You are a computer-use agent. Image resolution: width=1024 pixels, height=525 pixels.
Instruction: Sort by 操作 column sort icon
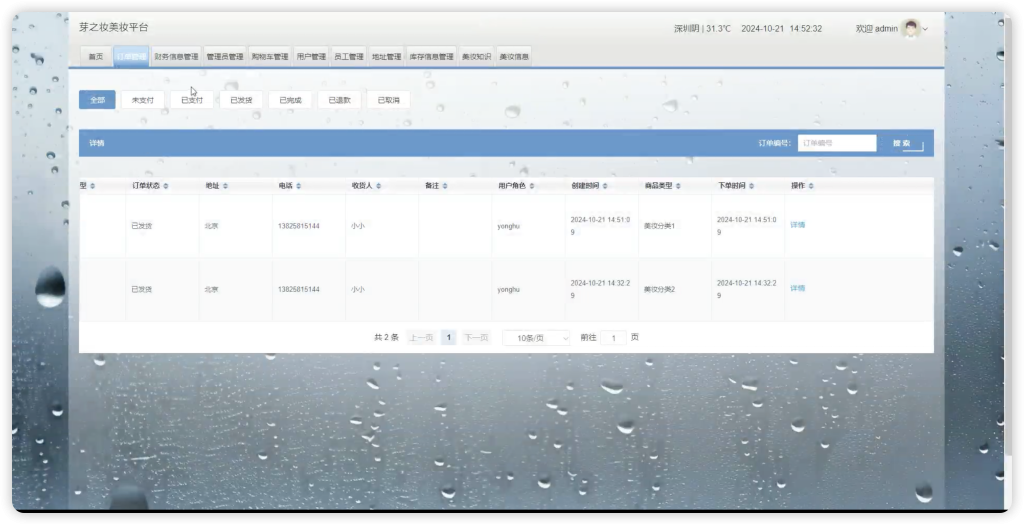[811, 186]
